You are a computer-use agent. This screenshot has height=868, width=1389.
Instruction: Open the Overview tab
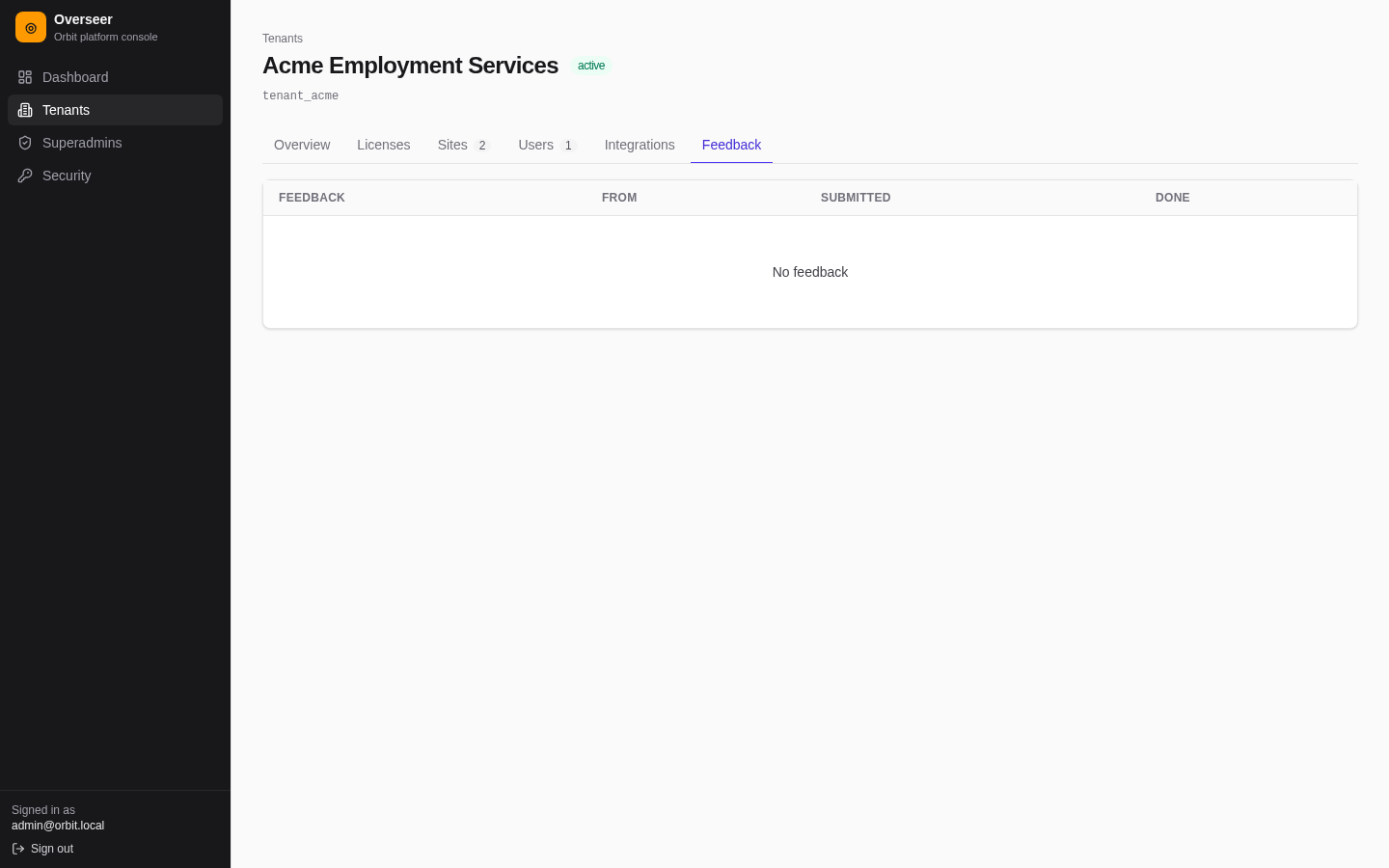[302, 145]
